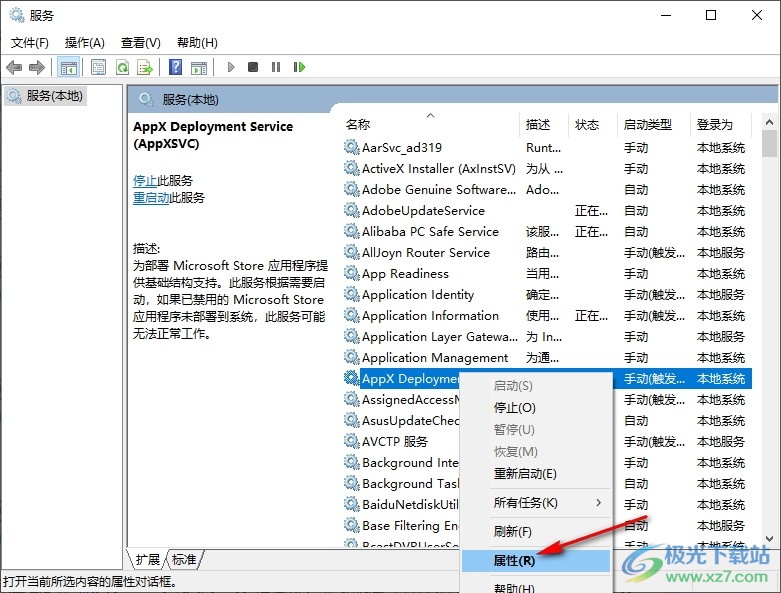Open the 操作(A) menu

(85, 43)
